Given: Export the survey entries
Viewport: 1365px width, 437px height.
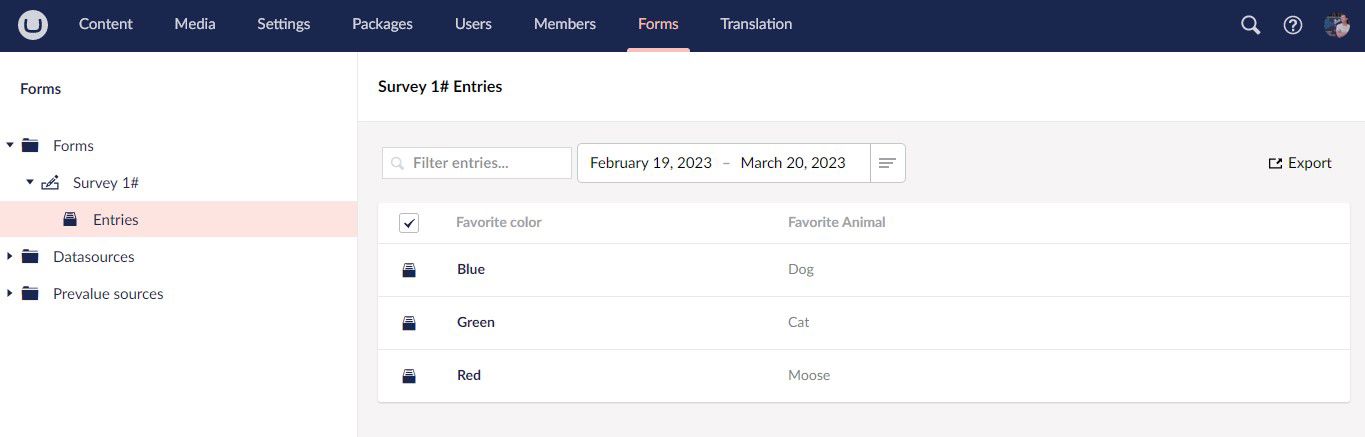Looking at the screenshot, I should (1300, 163).
